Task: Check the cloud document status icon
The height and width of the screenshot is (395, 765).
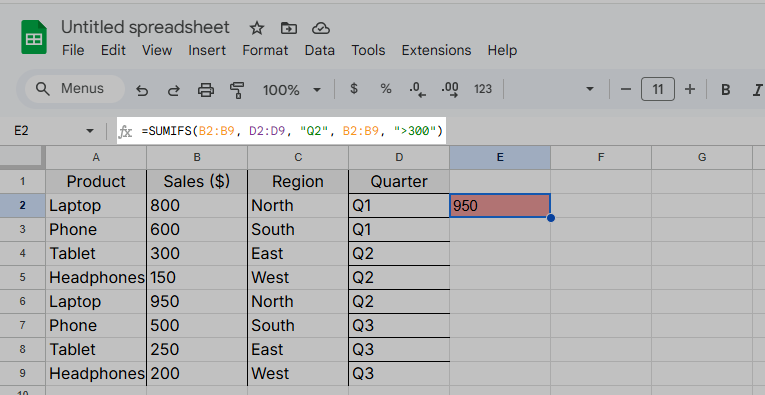Action: [321, 28]
